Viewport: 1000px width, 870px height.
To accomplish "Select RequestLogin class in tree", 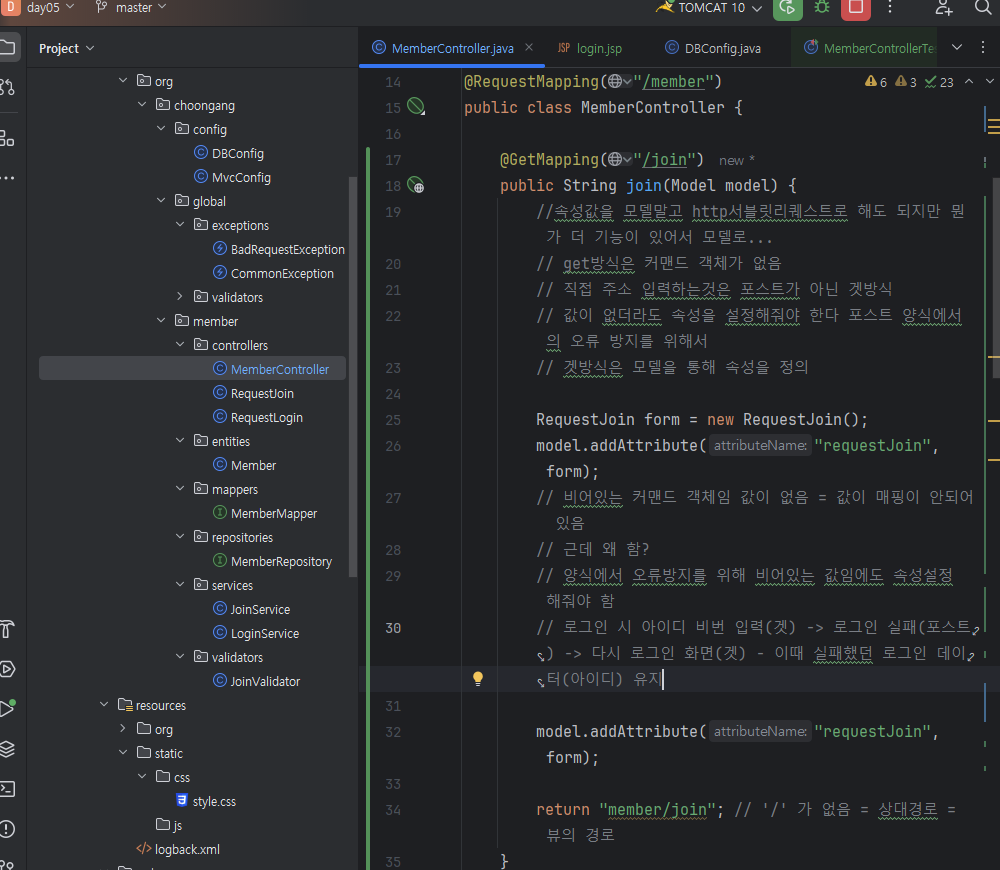I will click(258, 417).
